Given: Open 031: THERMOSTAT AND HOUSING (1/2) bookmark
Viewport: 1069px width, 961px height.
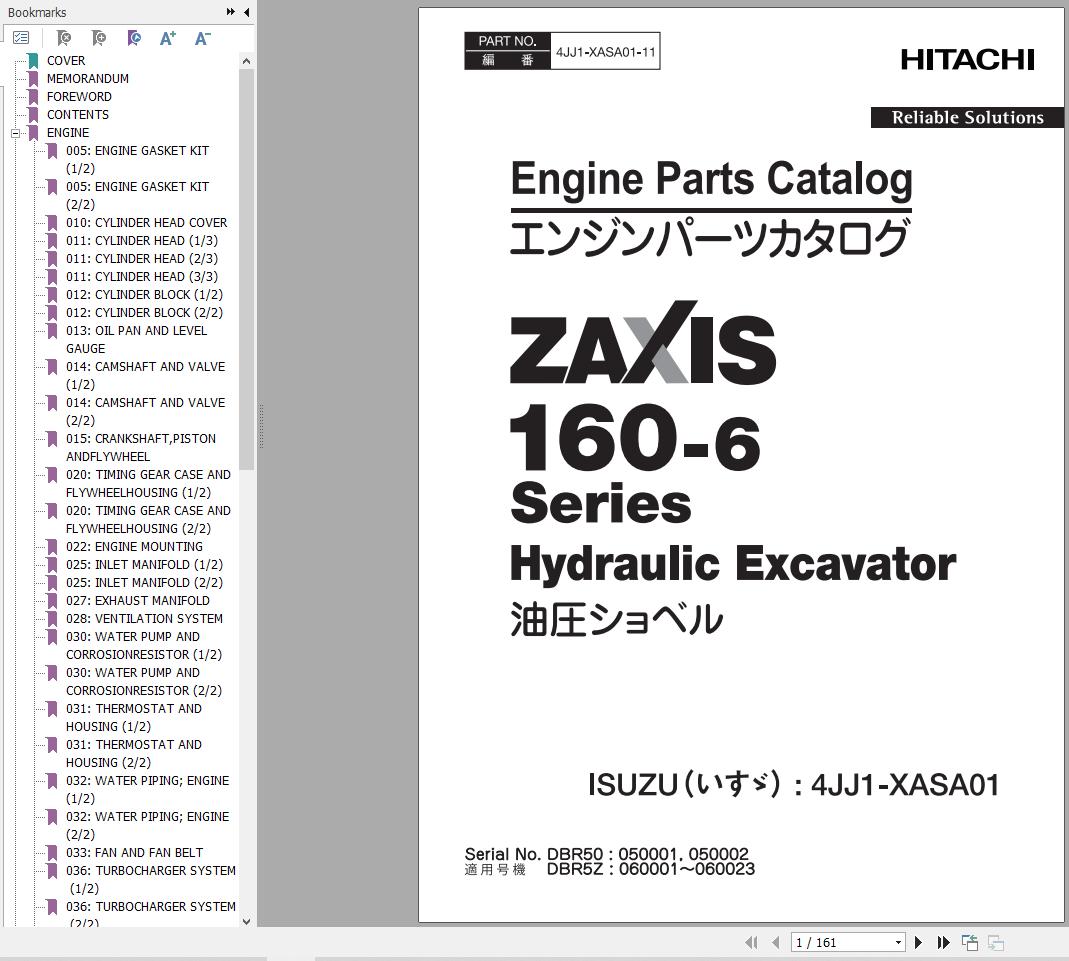Looking at the screenshot, I should click(x=134, y=718).
